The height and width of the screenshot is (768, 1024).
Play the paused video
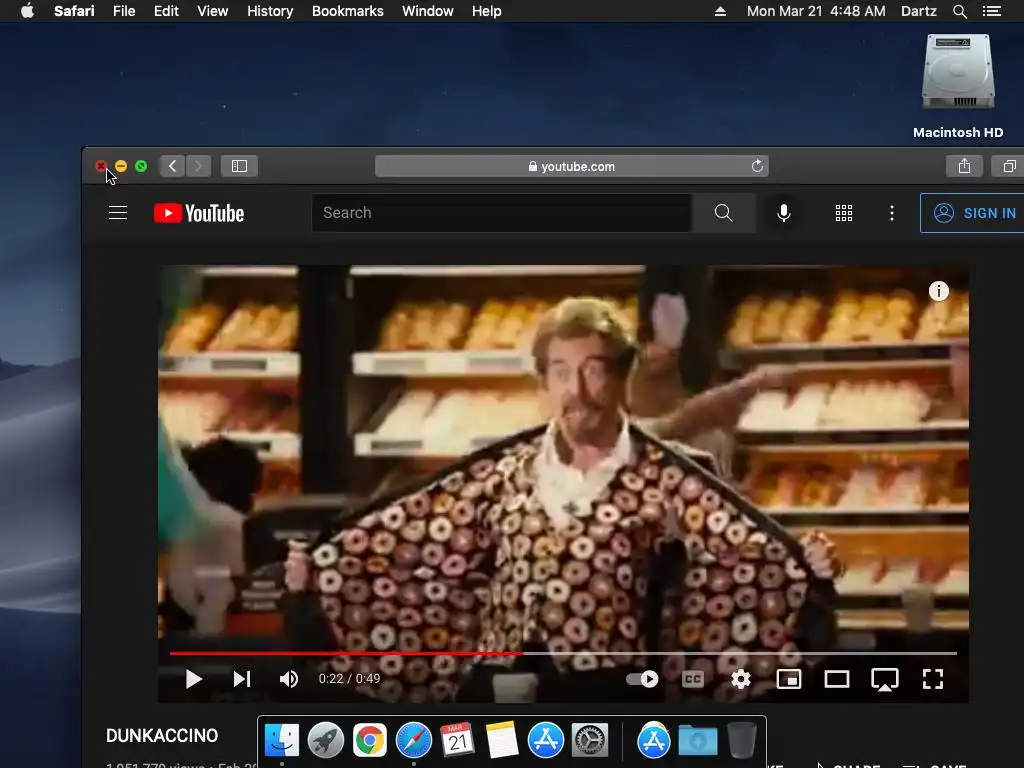[193, 679]
